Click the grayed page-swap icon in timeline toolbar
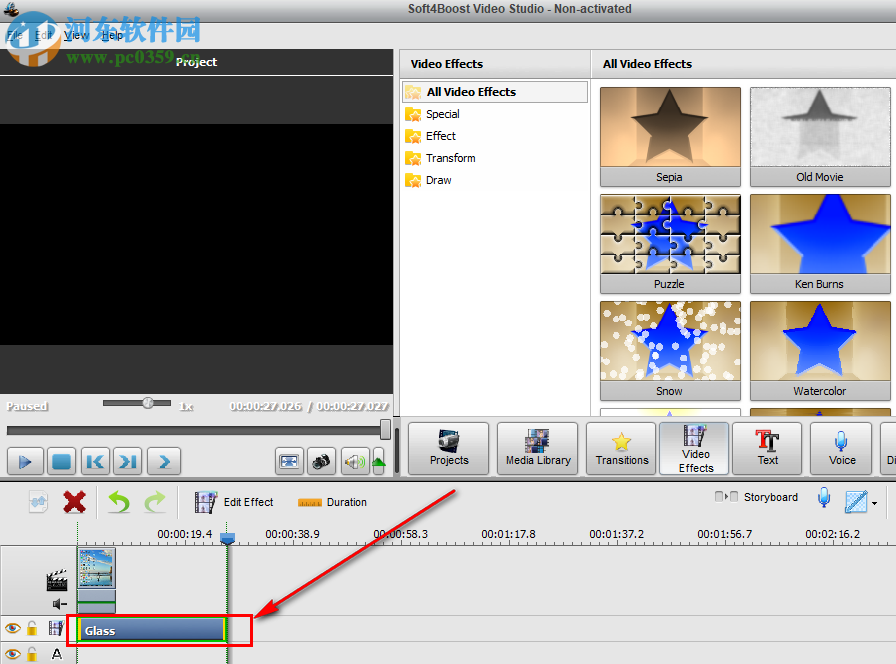Screen dimensions: 896x664 pyautogui.click(x=38, y=502)
